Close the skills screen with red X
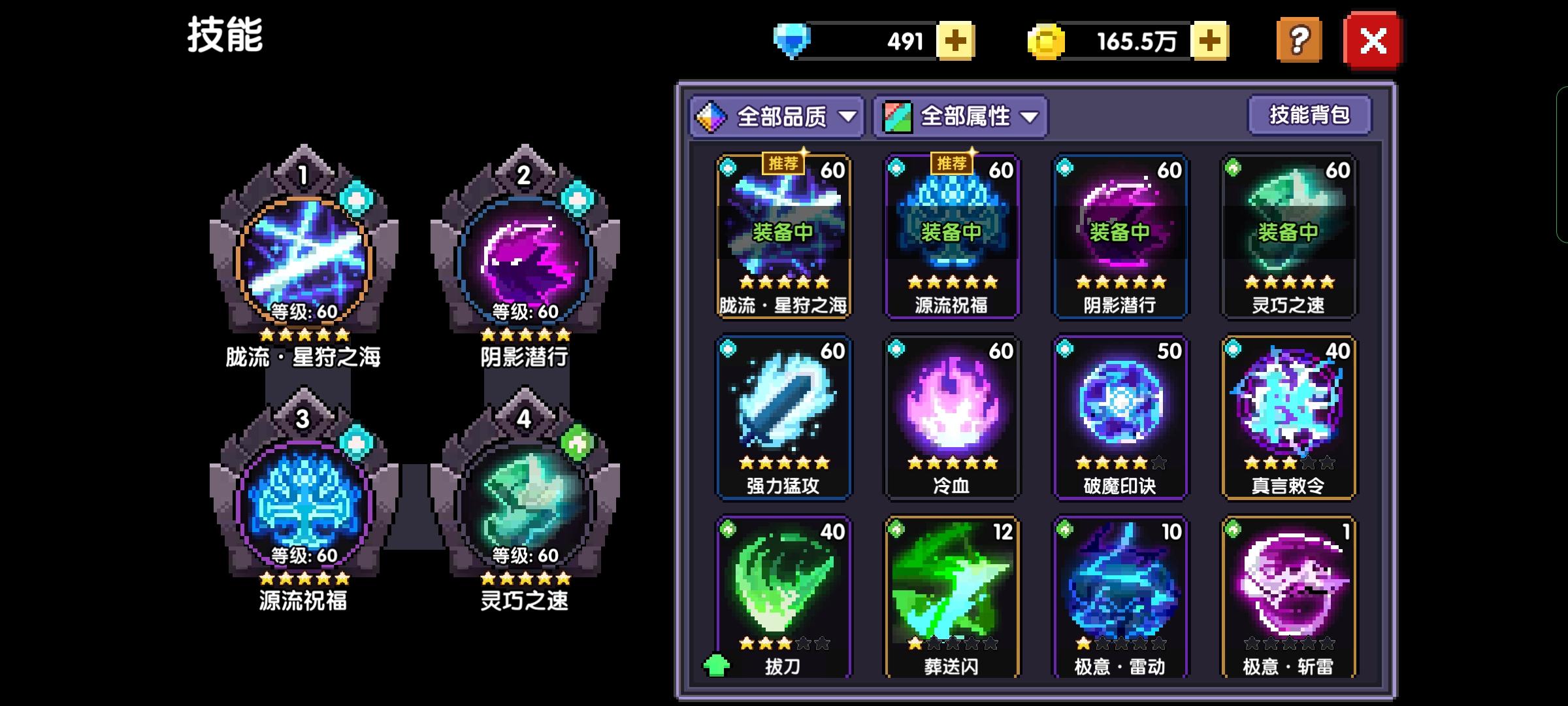This screenshot has width=1568, height=706. pyautogui.click(x=1373, y=41)
